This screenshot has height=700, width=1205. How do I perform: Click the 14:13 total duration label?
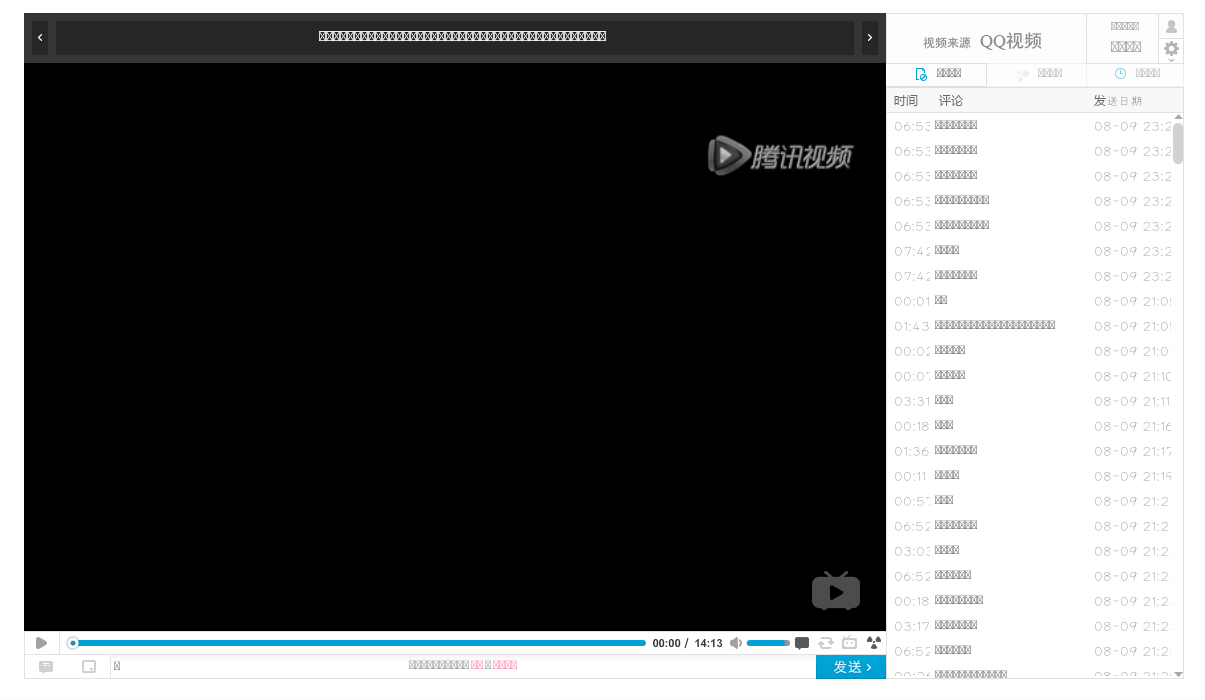click(708, 644)
